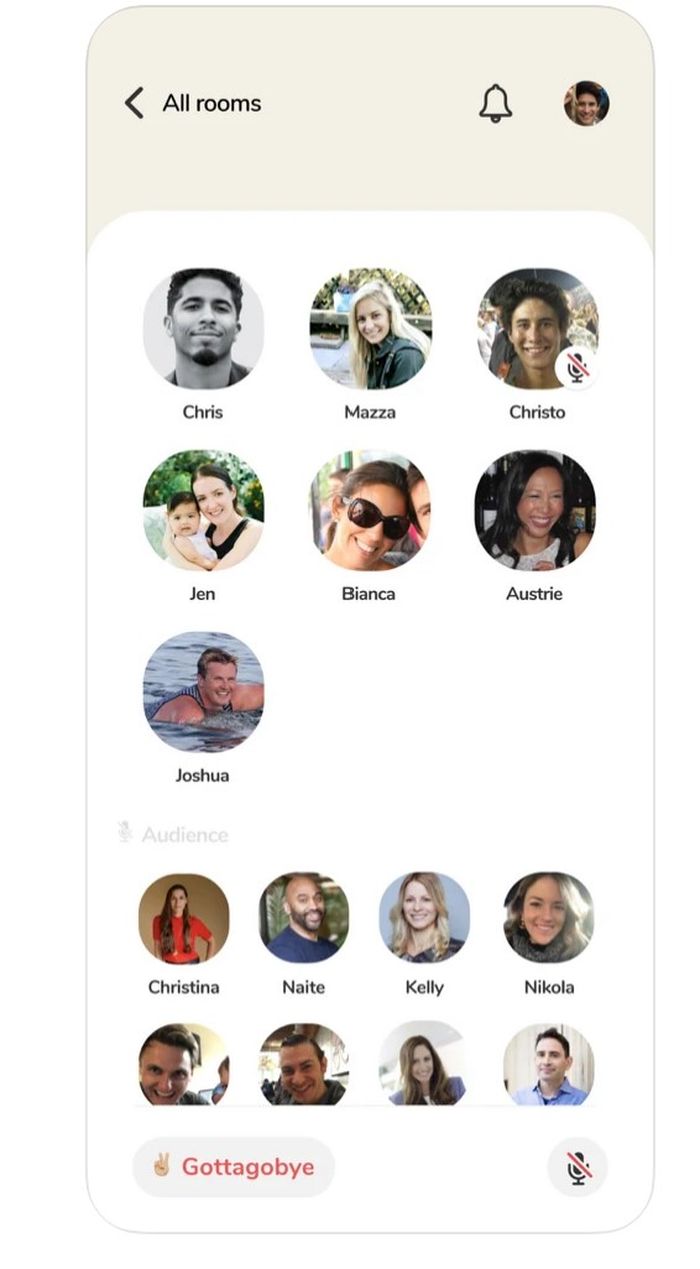700x1269 pixels.
Task: Tap the muted mic badge on Christo
Action: pos(577,367)
